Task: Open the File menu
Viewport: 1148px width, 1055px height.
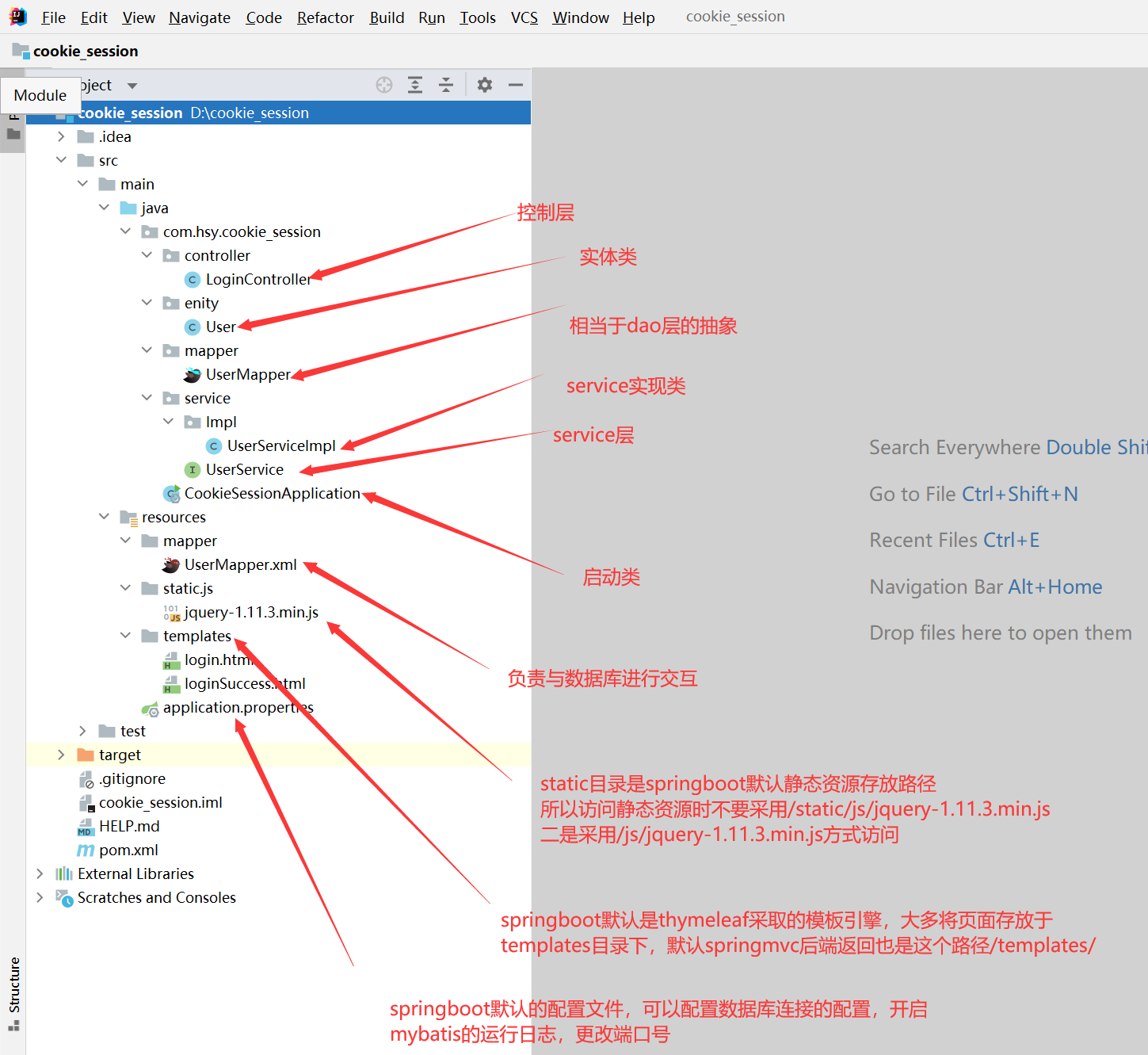Action: [53, 17]
